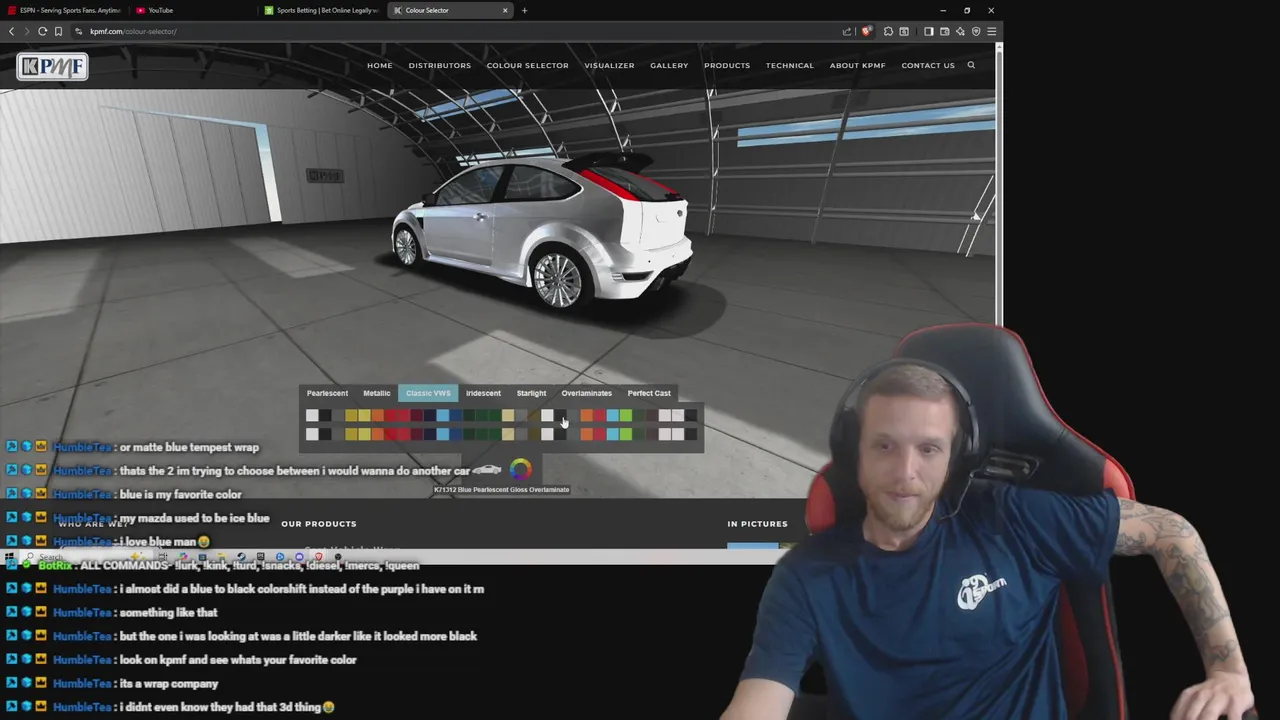Pick the beige tan swatch in upper row
The width and height of the screenshot is (1280, 720).
pos(508,415)
